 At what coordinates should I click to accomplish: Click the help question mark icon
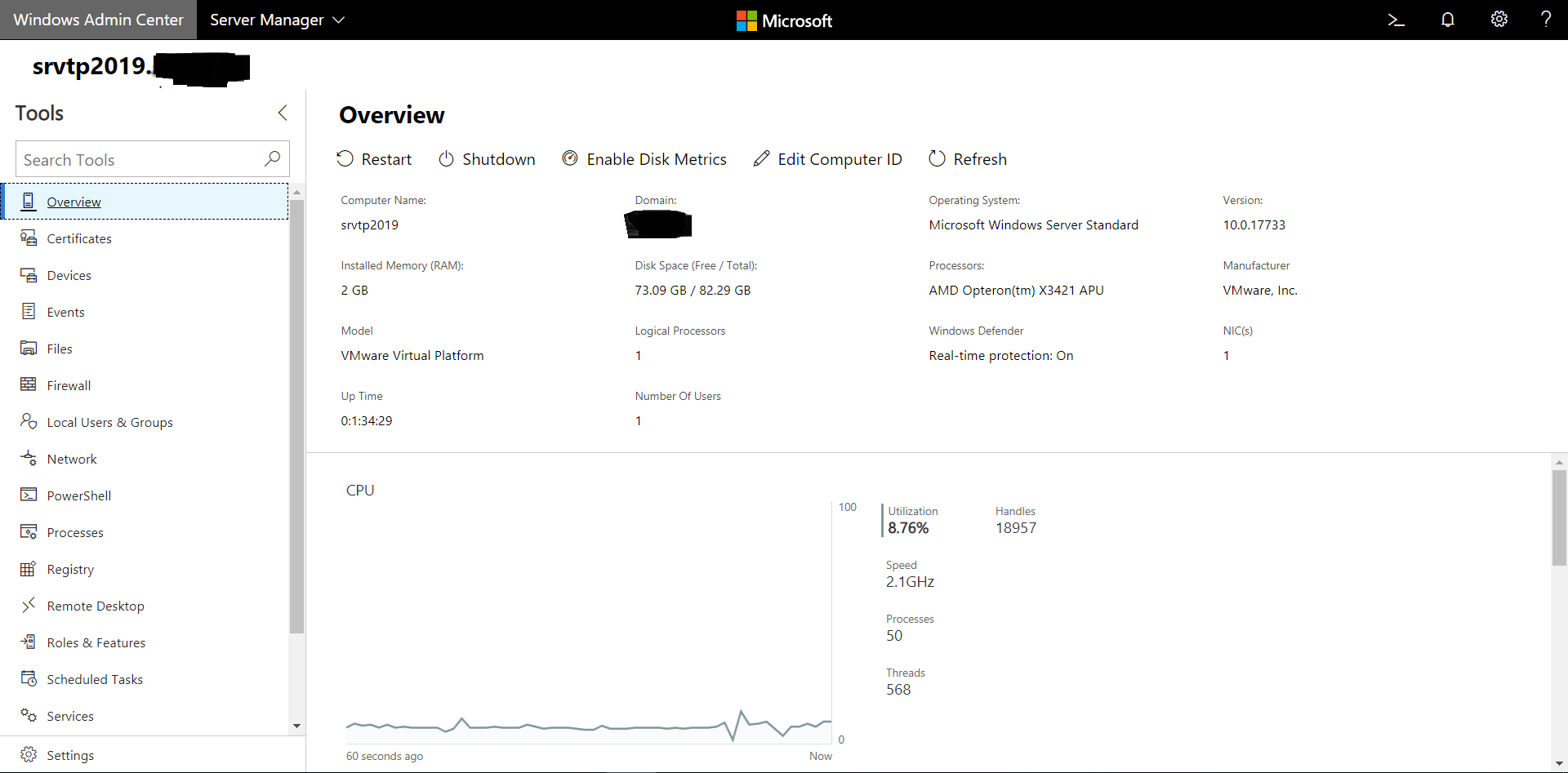click(x=1545, y=20)
